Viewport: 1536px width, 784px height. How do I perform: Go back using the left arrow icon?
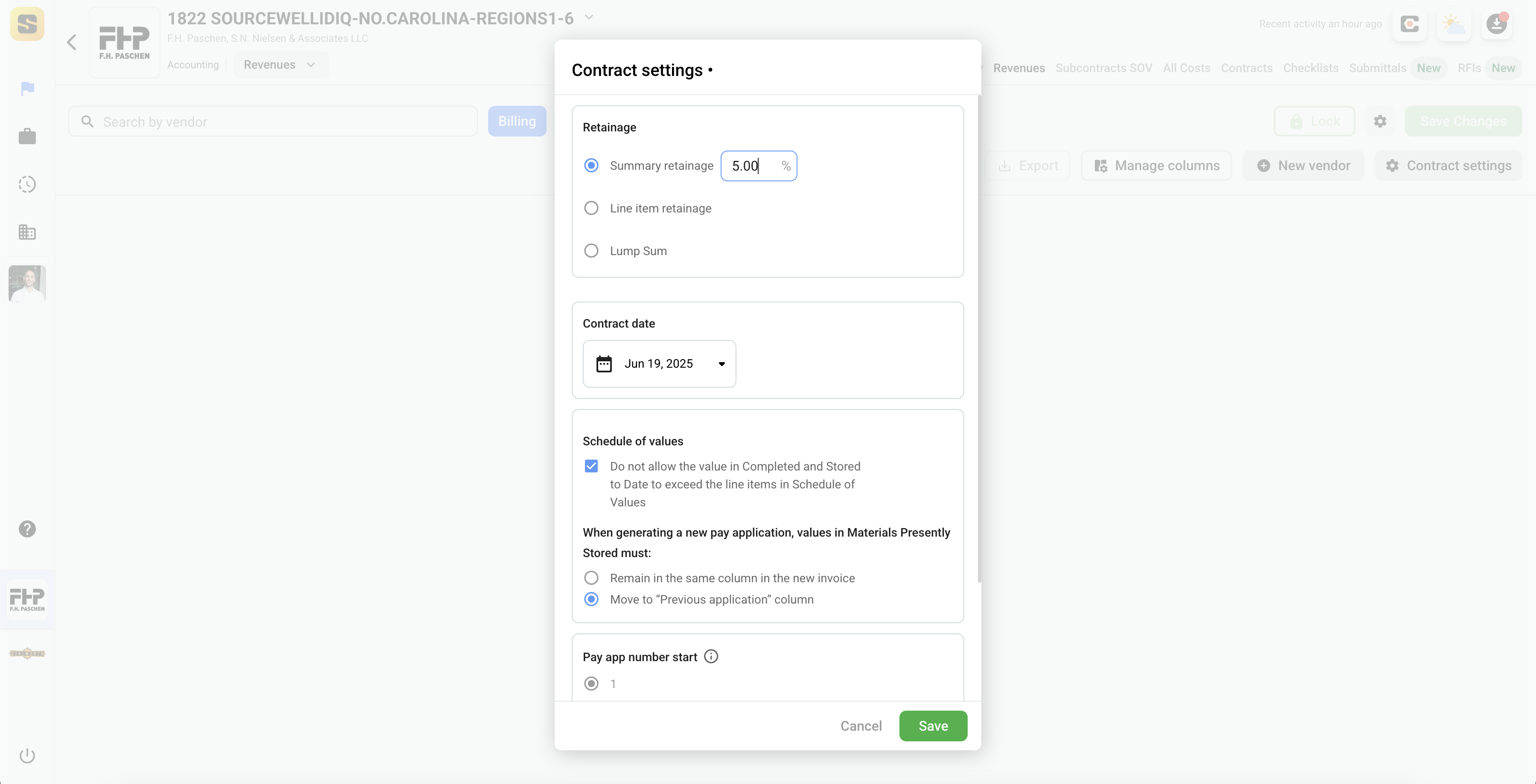[72, 42]
